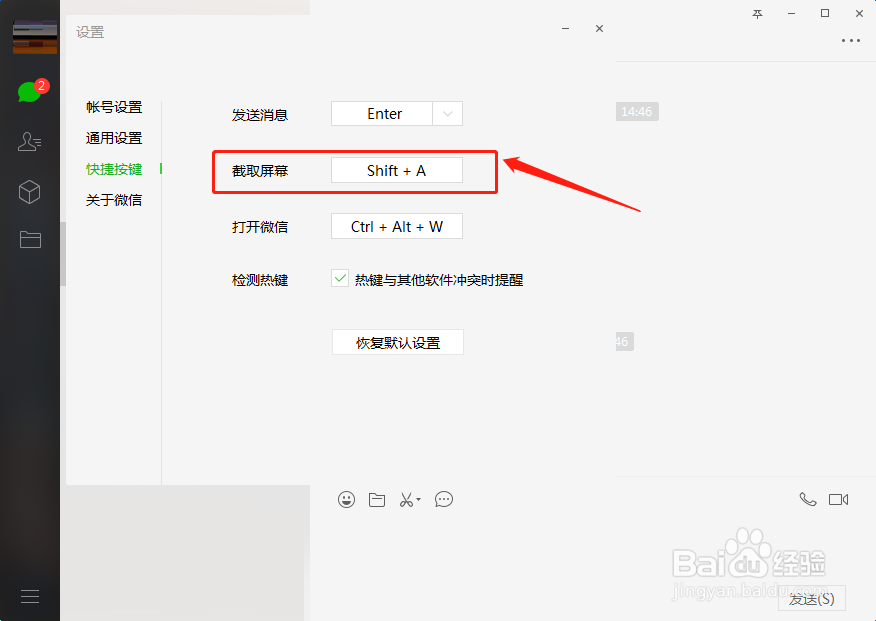Select 快捷按键 in the settings menu
The image size is (876, 621).
click(114, 169)
